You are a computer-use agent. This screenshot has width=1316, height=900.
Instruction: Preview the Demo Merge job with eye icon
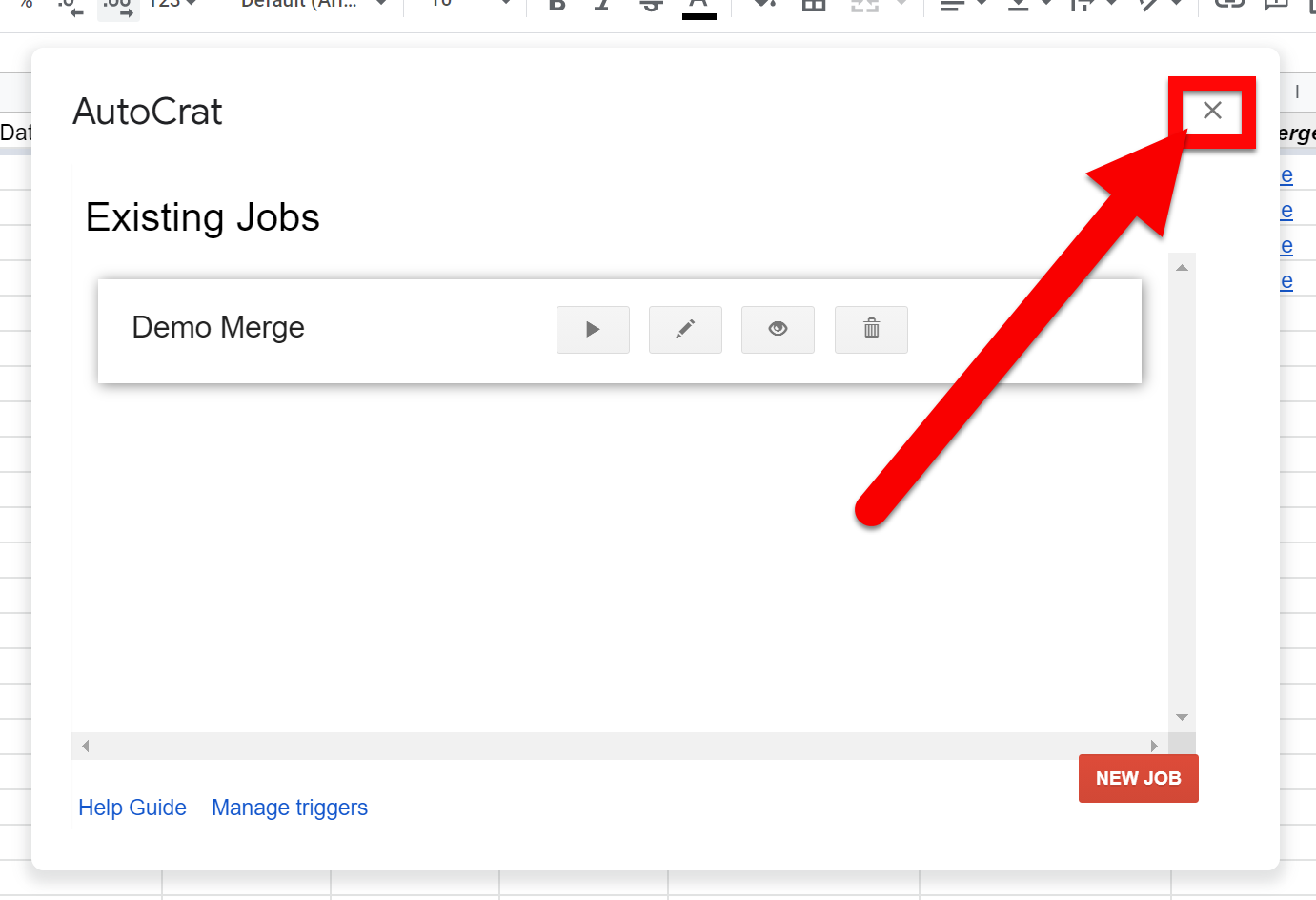[778, 330]
